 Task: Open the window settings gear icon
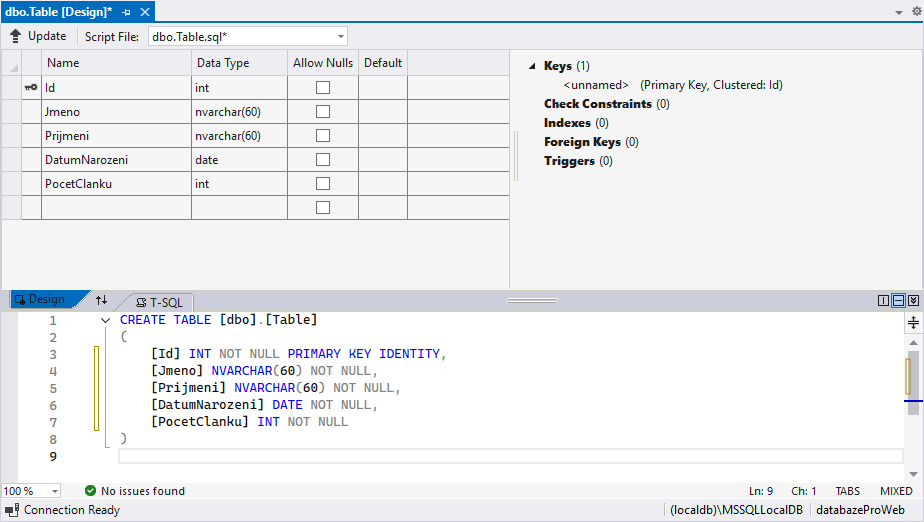pyautogui.click(x=916, y=9)
